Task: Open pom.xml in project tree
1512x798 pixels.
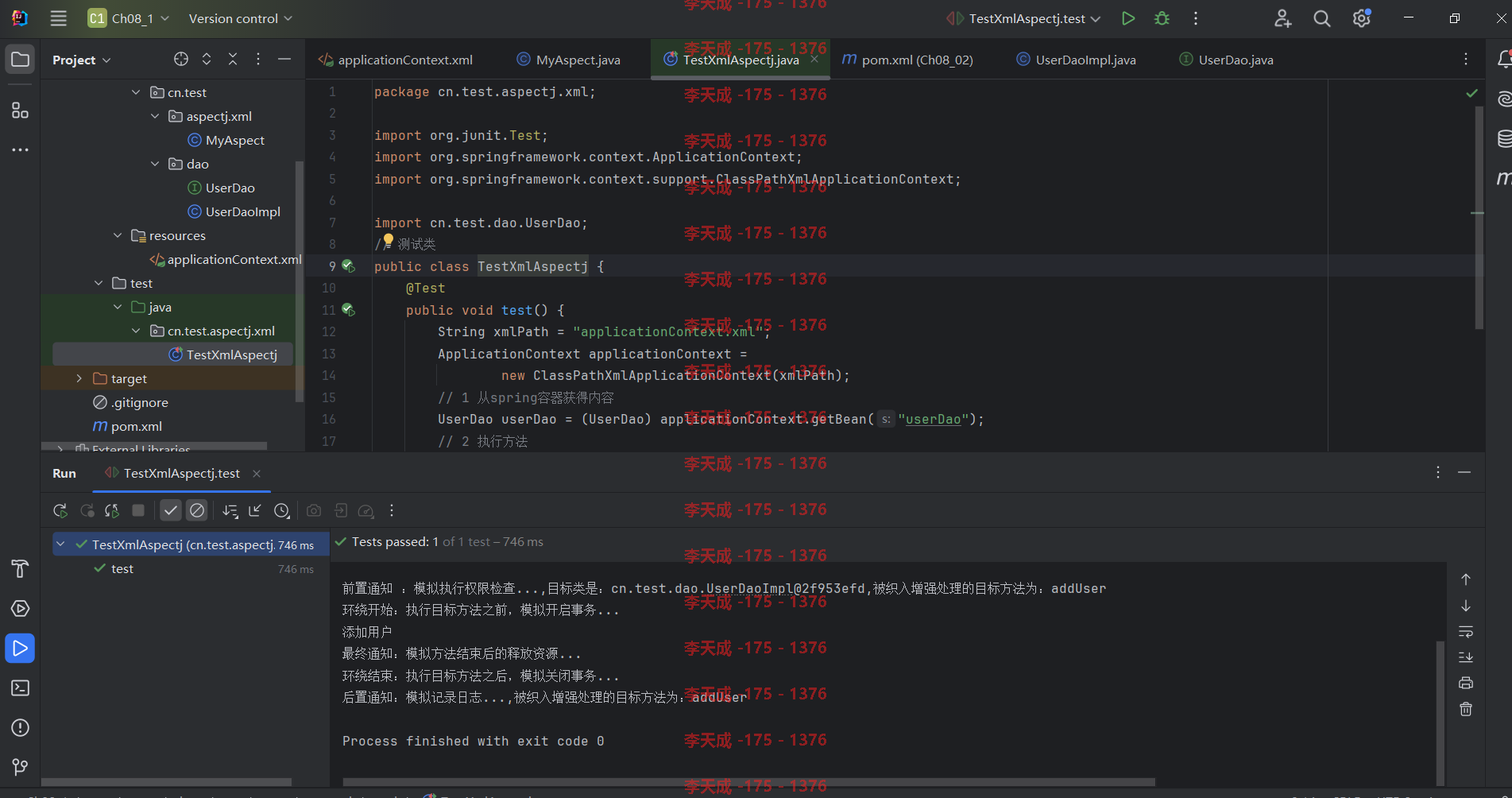Action: pos(128,426)
